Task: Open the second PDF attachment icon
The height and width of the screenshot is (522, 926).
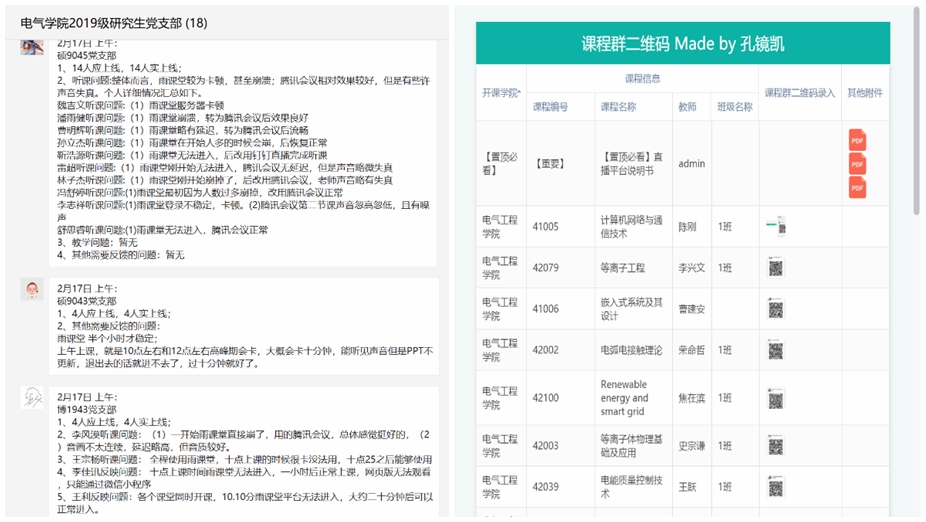Action: click(857, 164)
